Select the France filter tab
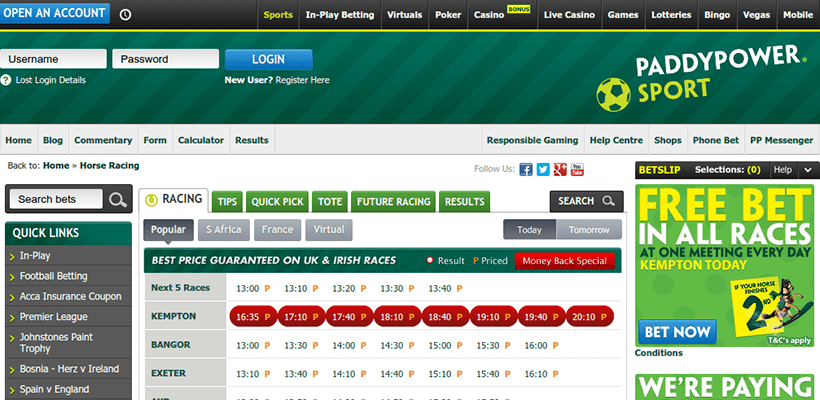 tap(278, 230)
